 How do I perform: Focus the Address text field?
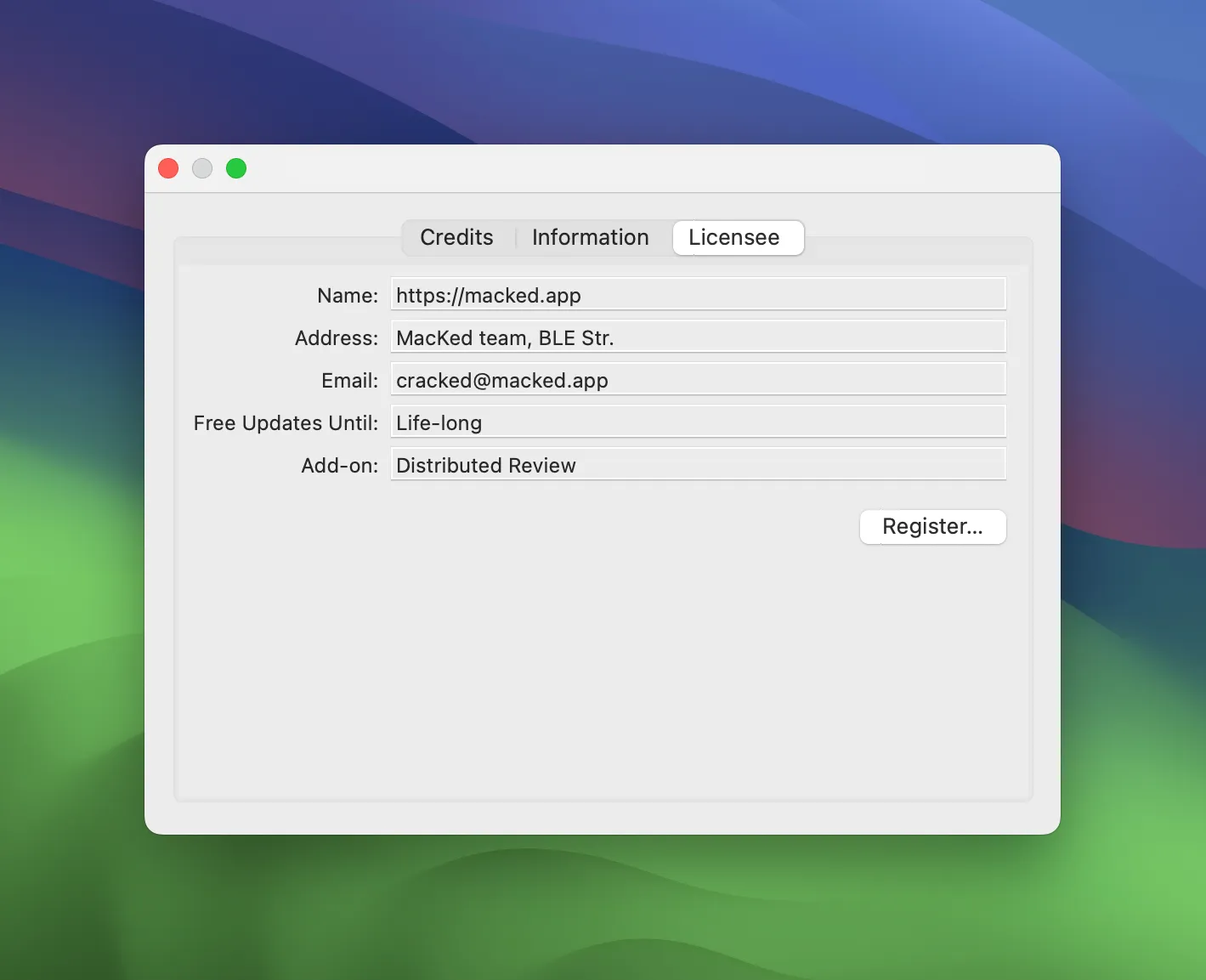click(697, 337)
